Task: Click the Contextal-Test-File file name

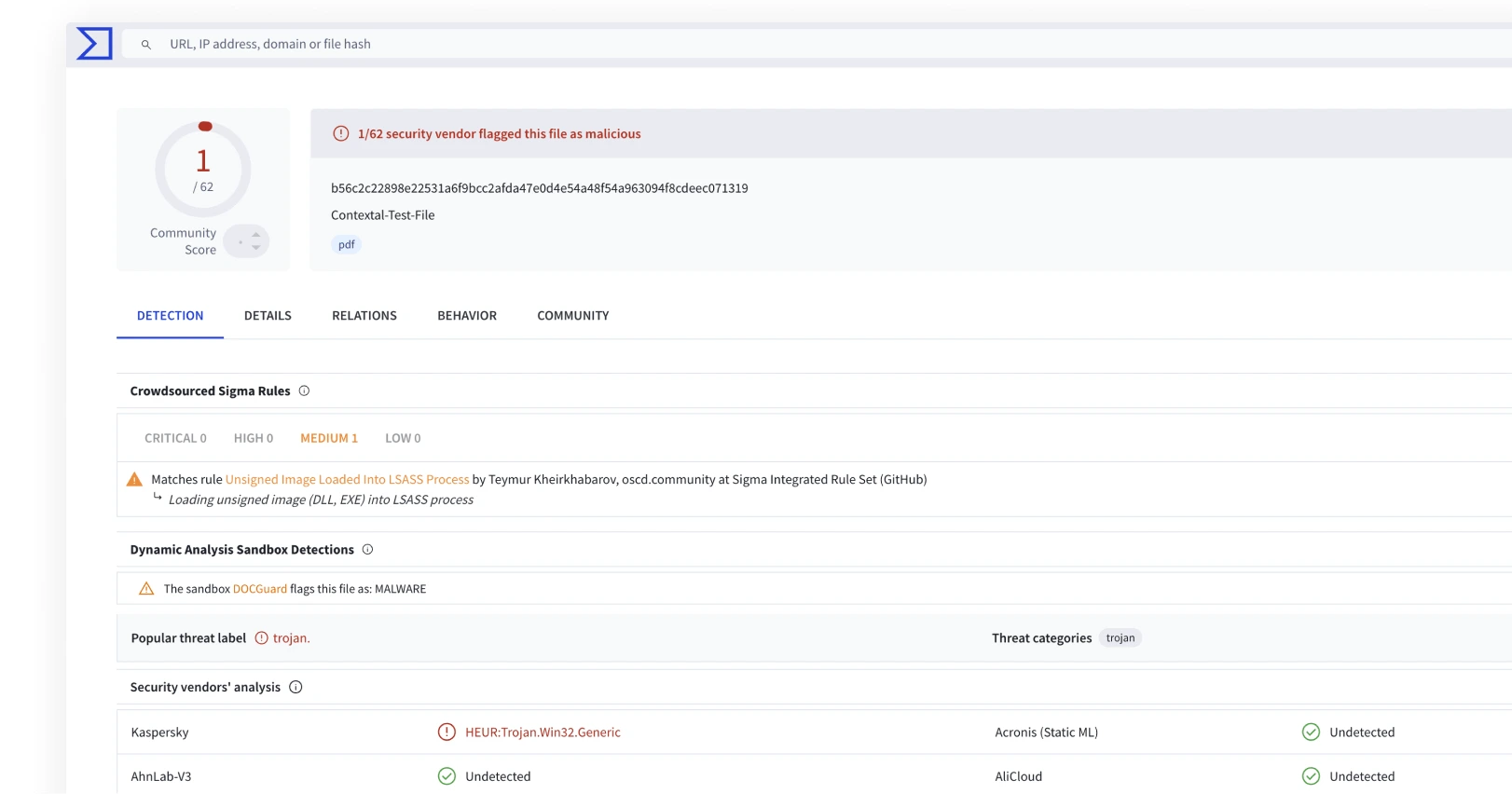Action: pos(383,215)
